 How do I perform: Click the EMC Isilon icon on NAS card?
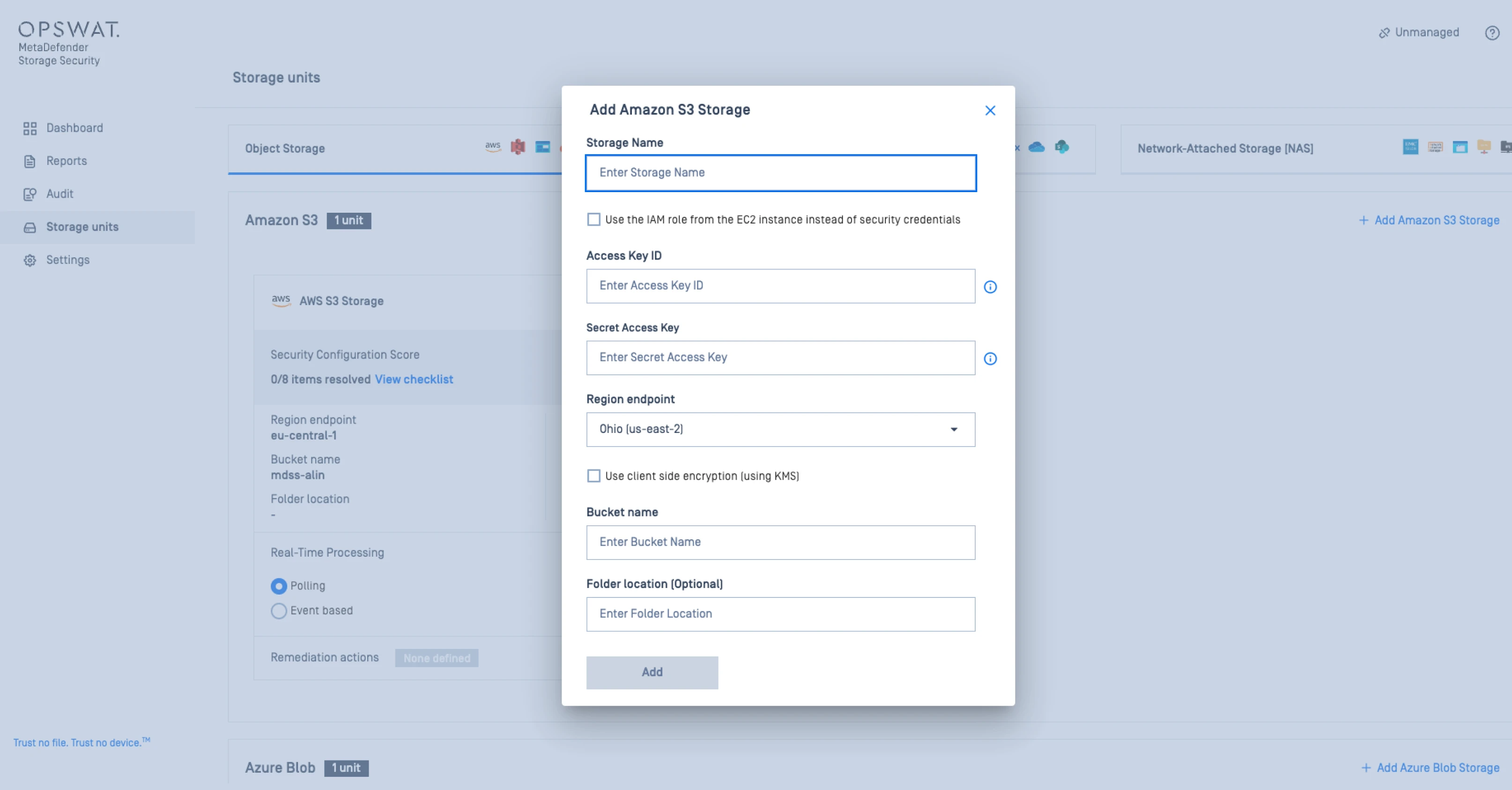(x=1411, y=147)
